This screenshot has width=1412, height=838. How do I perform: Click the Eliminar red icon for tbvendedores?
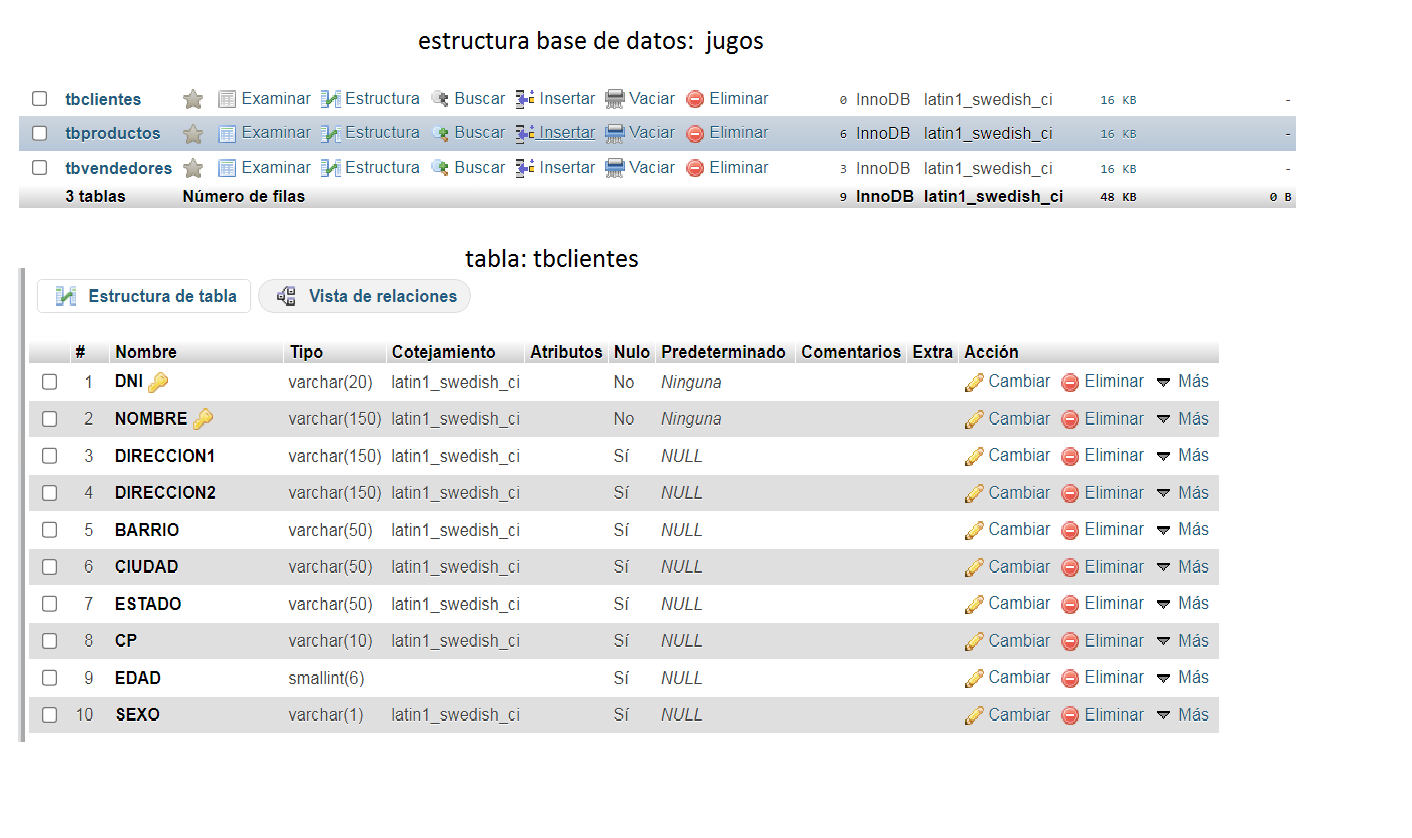click(x=695, y=168)
